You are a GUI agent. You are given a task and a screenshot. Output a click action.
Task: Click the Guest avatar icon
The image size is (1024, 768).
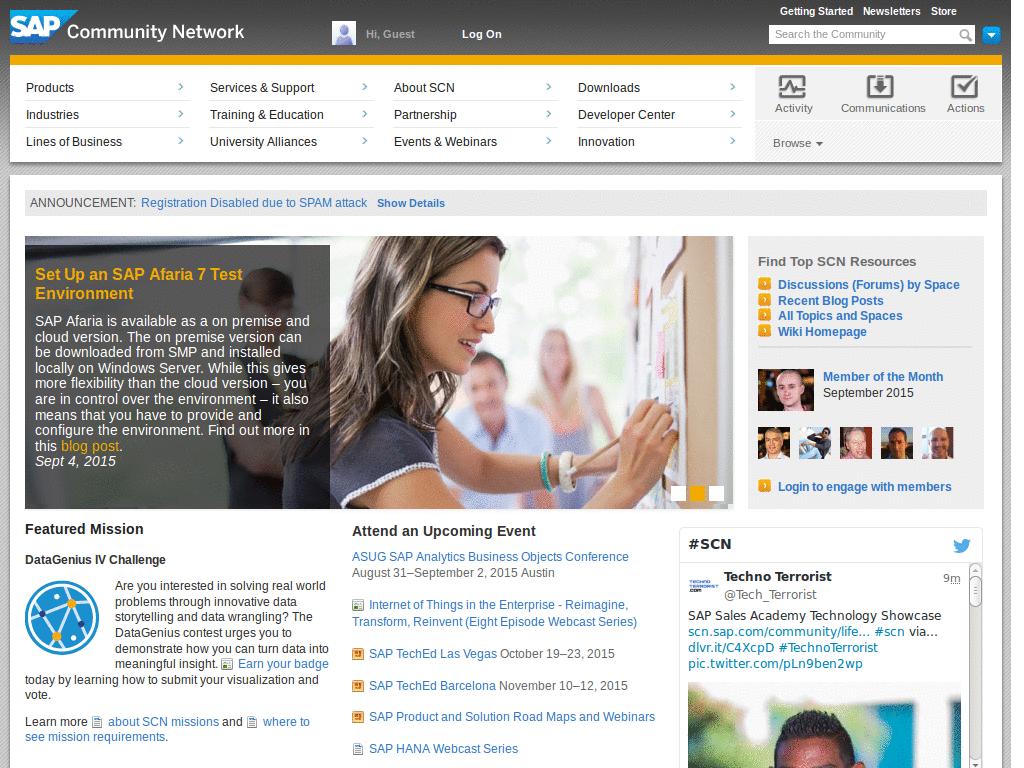(344, 34)
